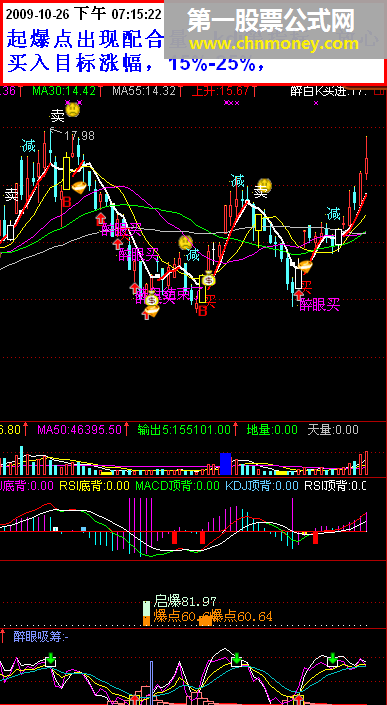Viewport: 387px width, 705px height.
Task: Click the red up arrow after MA50:46395.50
Action: (127, 429)
